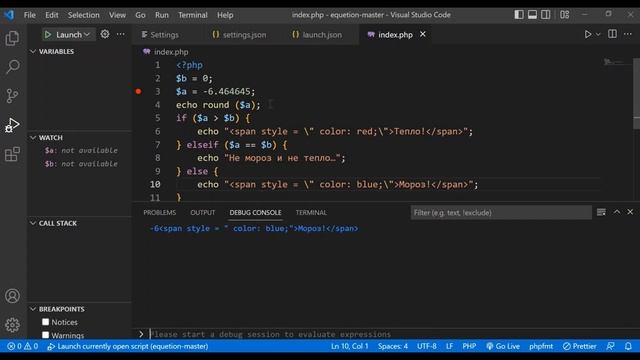Open the Launch configuration dropdown
The height and width of the screenshot is (360, 640).
click(73, 35)
